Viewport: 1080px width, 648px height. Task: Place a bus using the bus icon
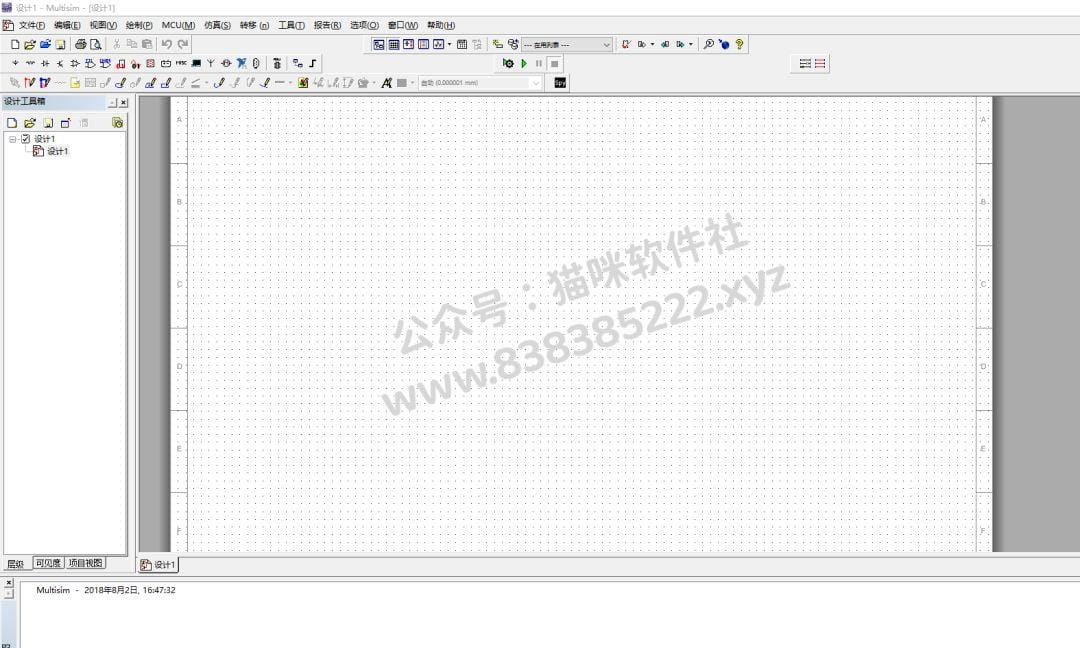point(313,63)
